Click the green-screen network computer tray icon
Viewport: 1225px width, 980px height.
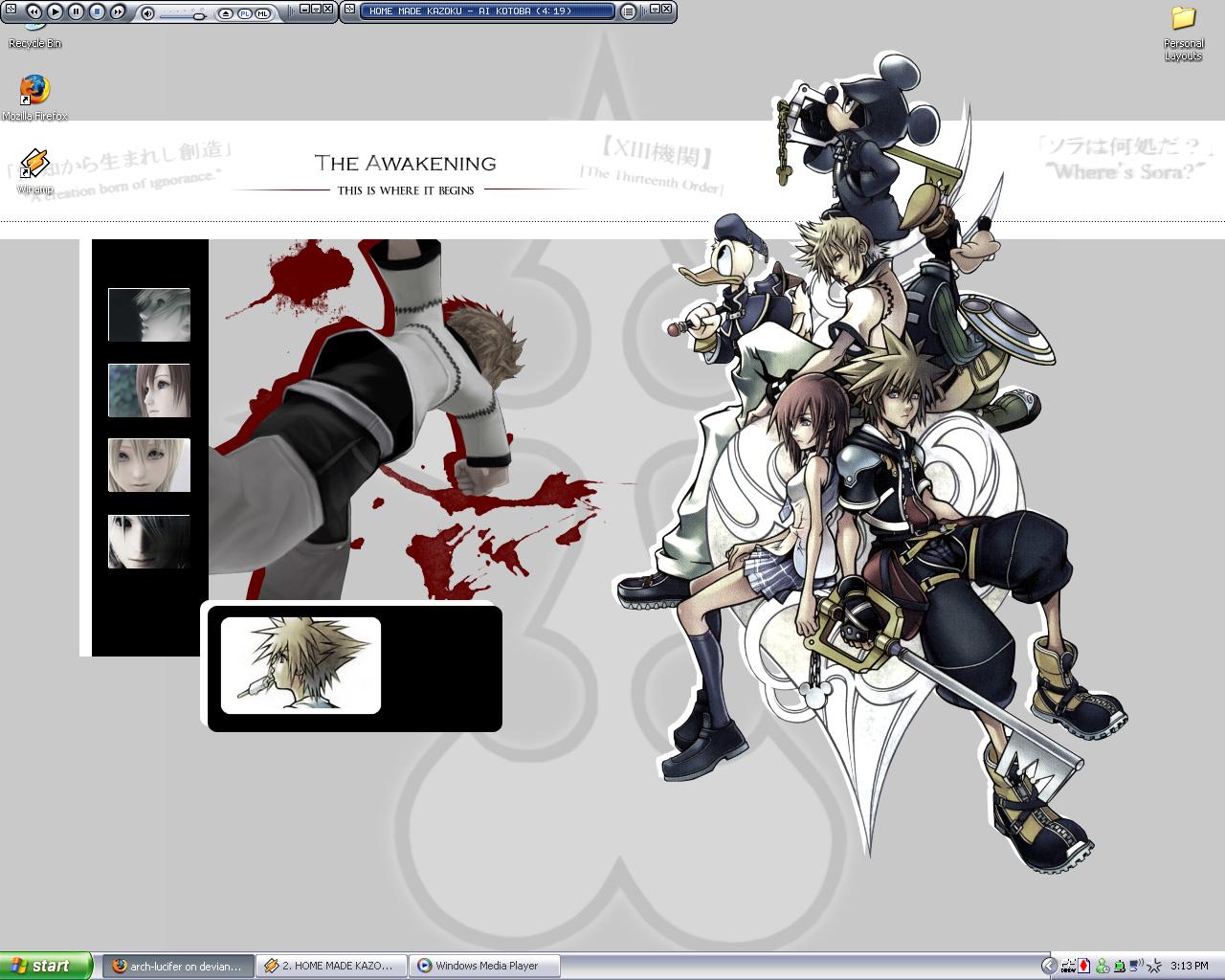[x=1120, y=966]
